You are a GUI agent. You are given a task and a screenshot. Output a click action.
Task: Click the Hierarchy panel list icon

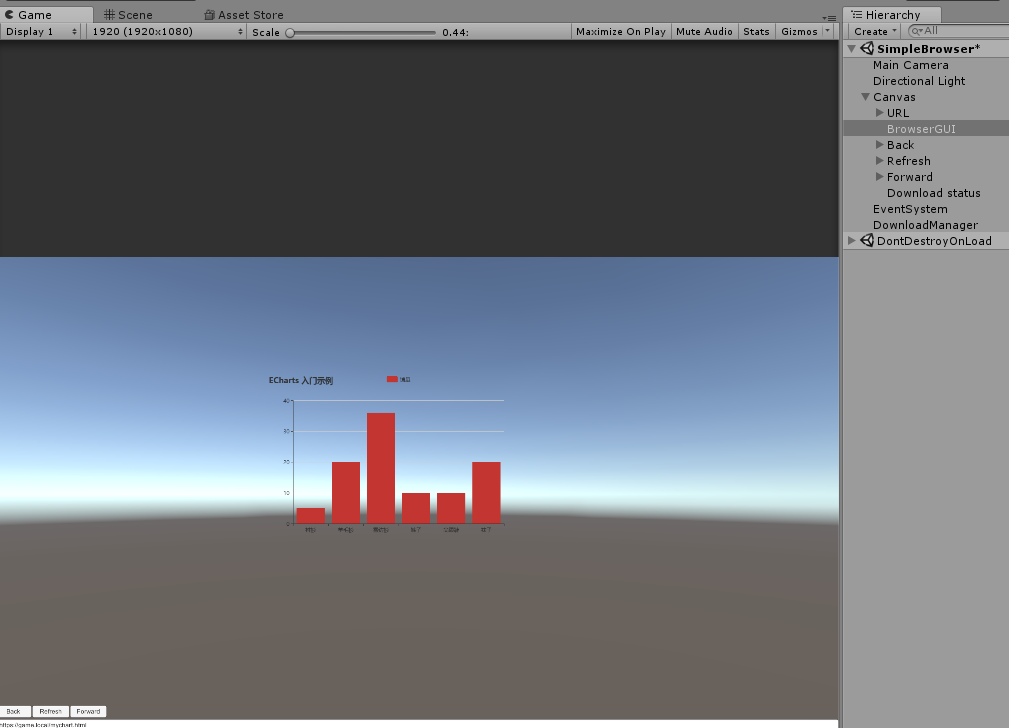pyautogui.click(x=855, y=14)
